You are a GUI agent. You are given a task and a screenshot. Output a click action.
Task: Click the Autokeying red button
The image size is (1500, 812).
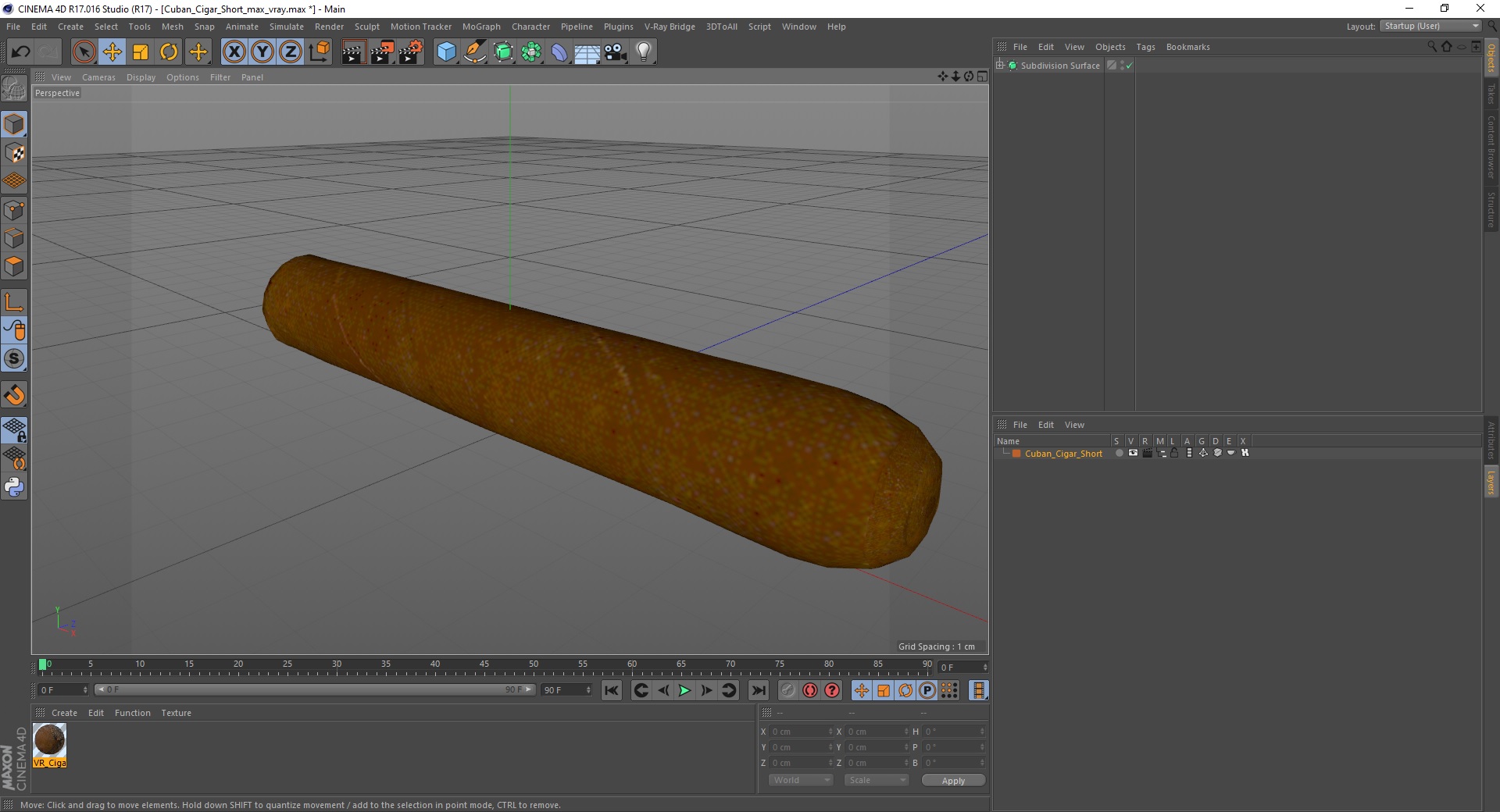click(x=810, y=690)
